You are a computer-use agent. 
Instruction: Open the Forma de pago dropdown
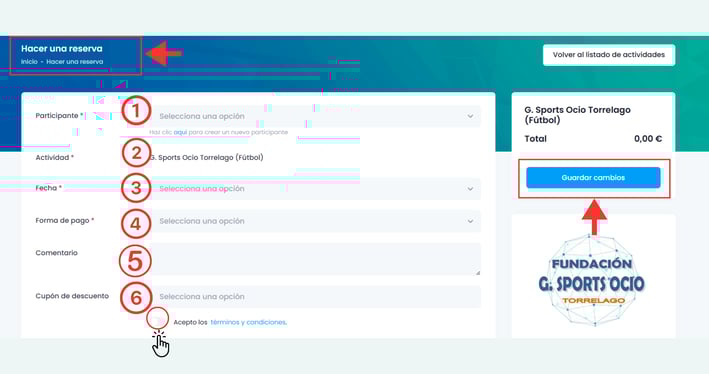[315, 221]
